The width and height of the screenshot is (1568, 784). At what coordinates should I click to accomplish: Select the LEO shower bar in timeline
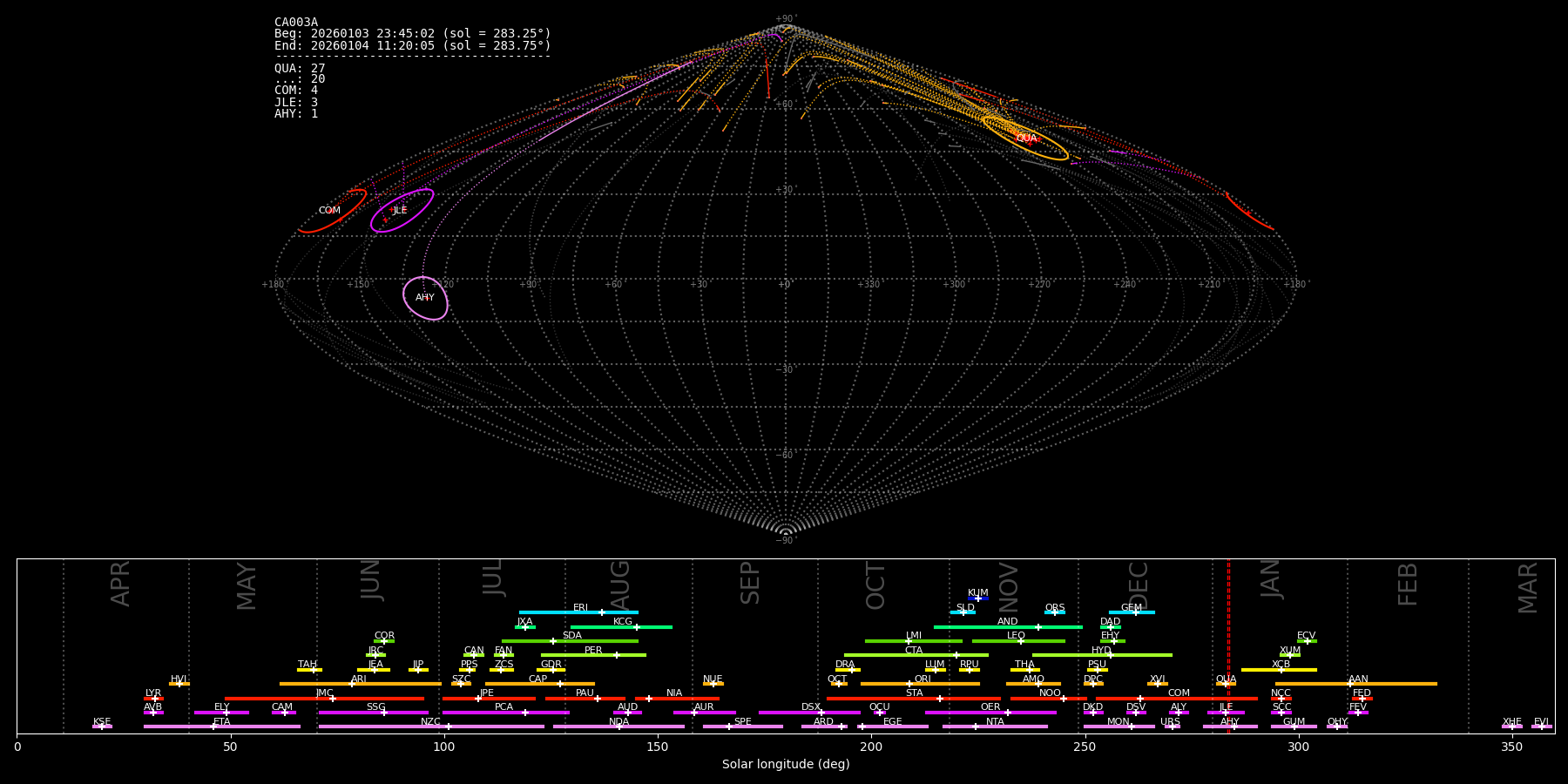coord(1017,641)
